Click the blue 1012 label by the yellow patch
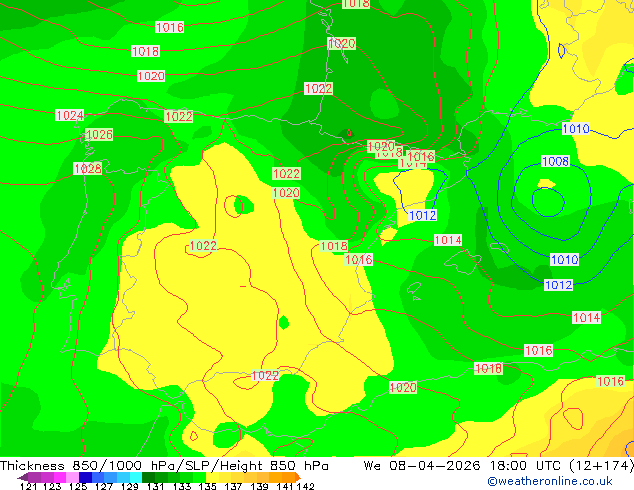This screenshot has width=634, height=490. coord(423,215)
